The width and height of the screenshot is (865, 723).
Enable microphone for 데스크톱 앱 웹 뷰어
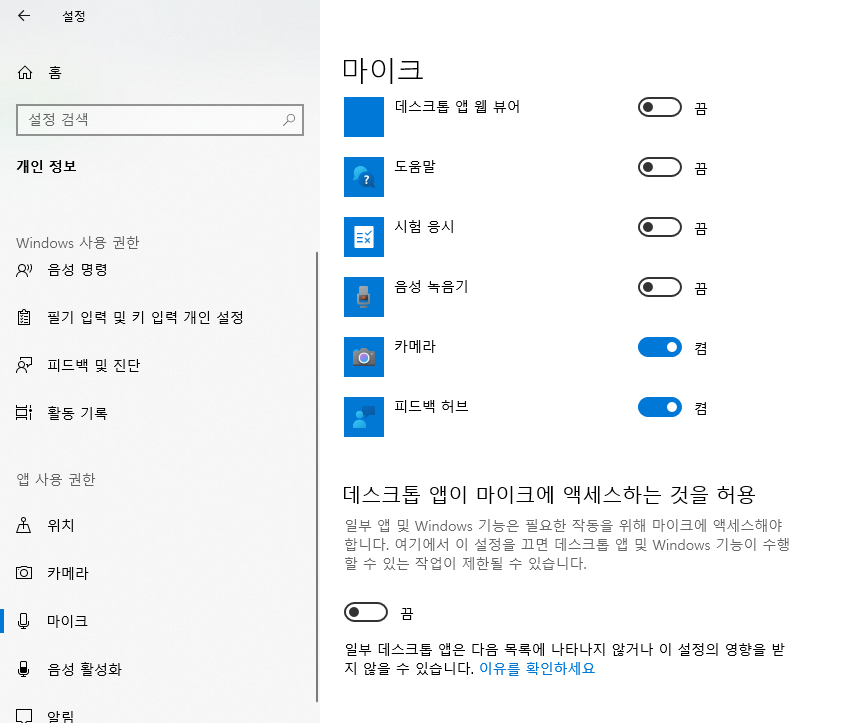pyautogui.click(x=660, y=107)
